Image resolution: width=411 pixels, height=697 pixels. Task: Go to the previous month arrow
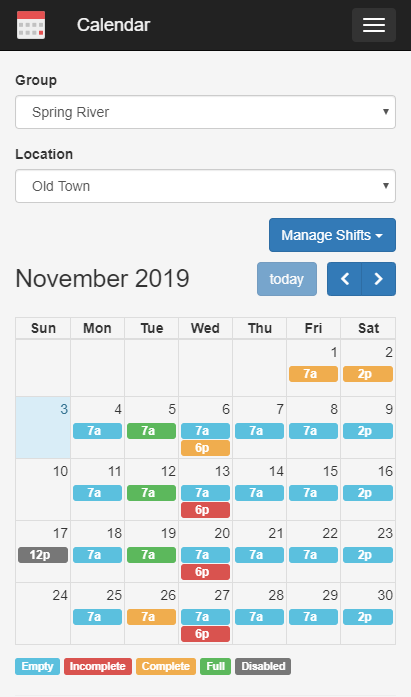(344, 279)
